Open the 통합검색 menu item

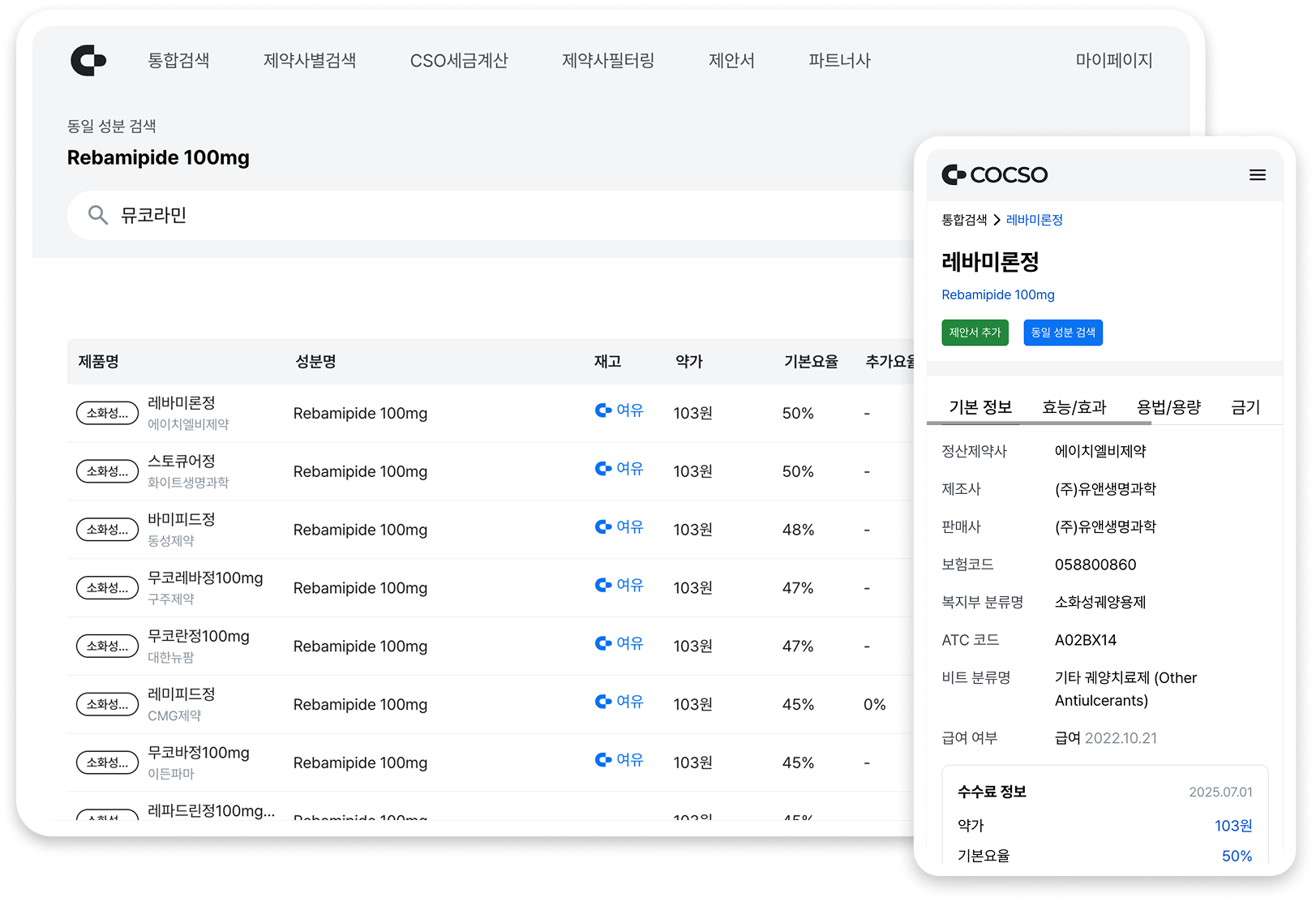point(178,61)
